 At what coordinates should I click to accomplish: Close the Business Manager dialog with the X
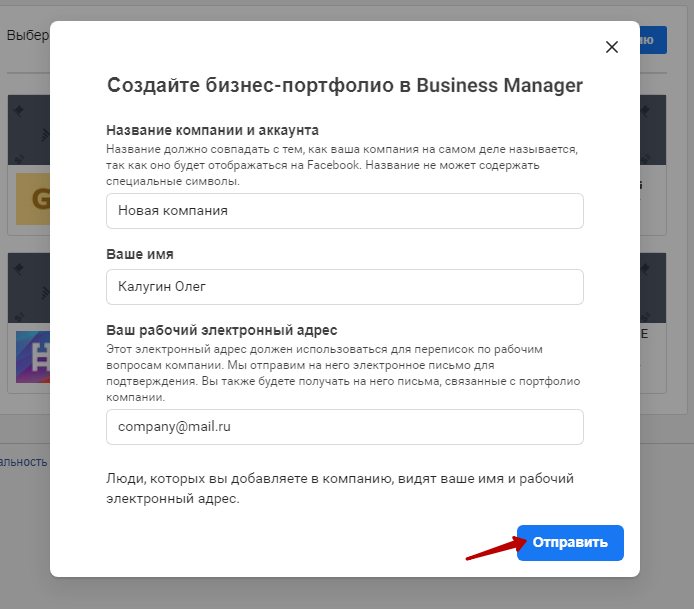[x=612, y=47]
